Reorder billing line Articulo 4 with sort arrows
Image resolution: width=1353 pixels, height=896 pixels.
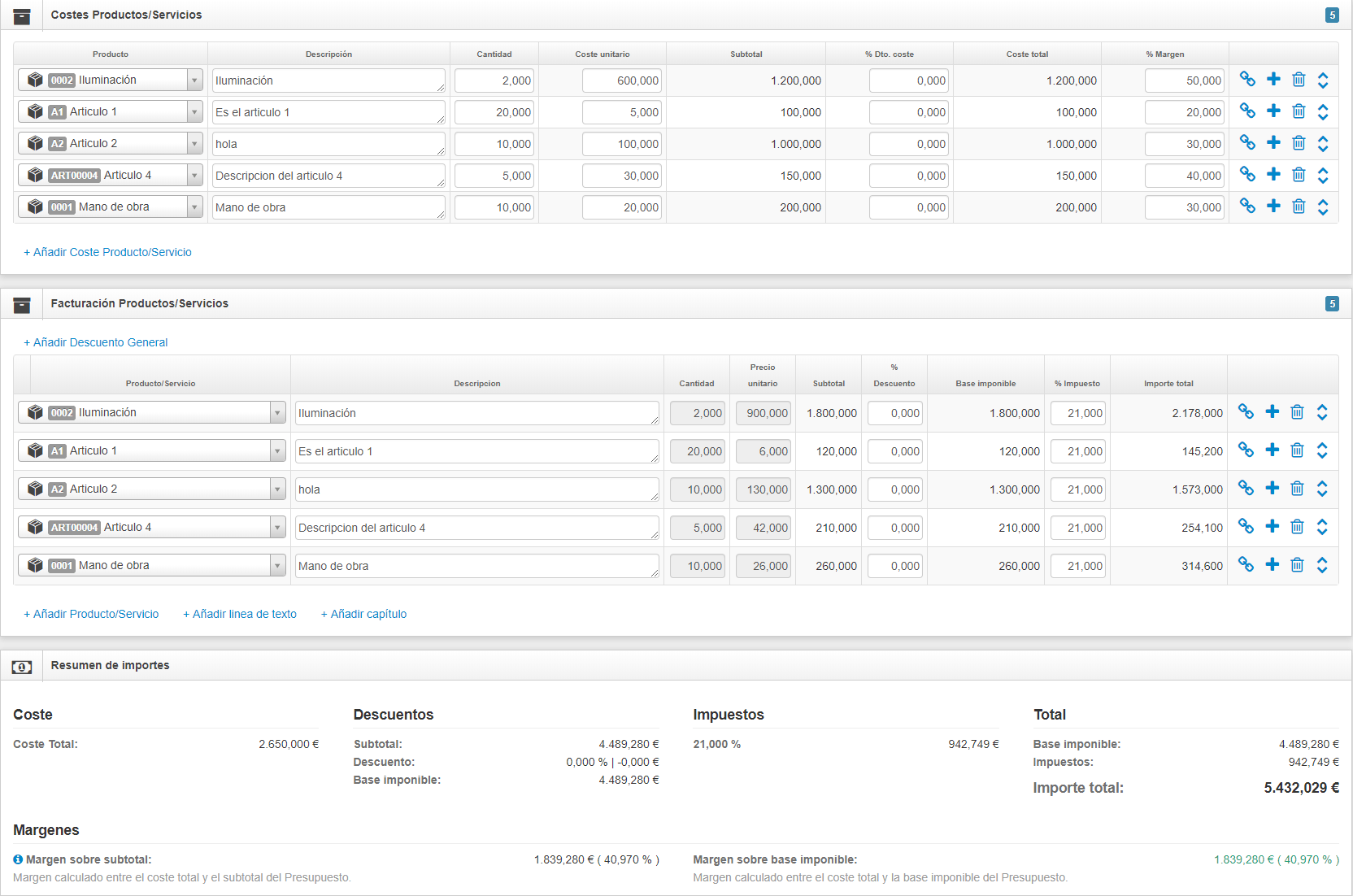[1322, 527]
